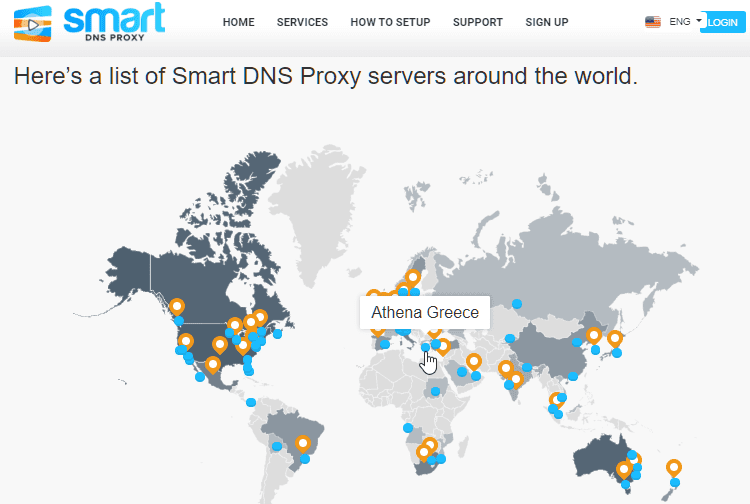This screenshot has height=504, width=750.
Task: Click SIGN UP in navigation
Action: (547, 22)
